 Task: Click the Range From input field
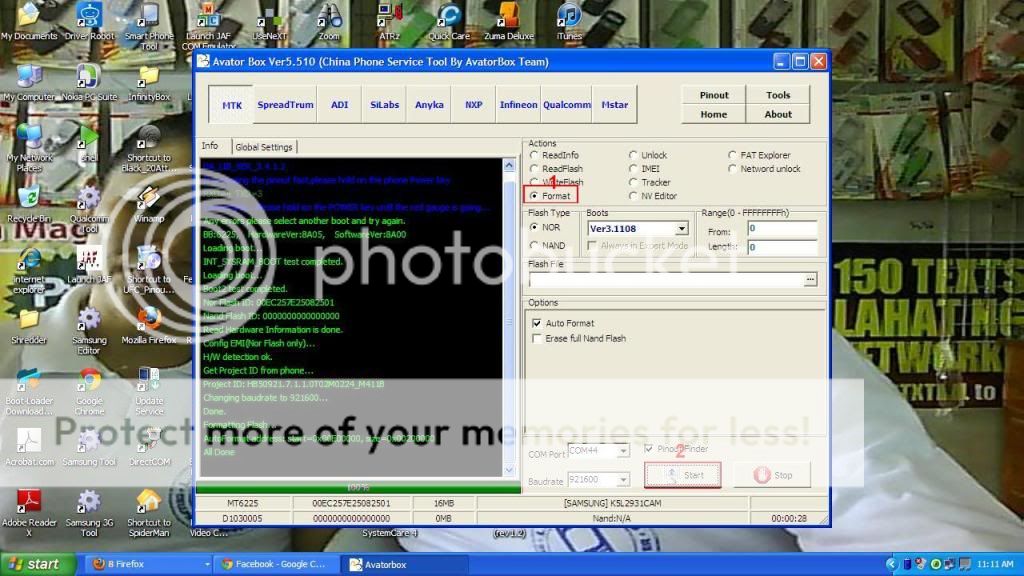(x=781, y=229)
